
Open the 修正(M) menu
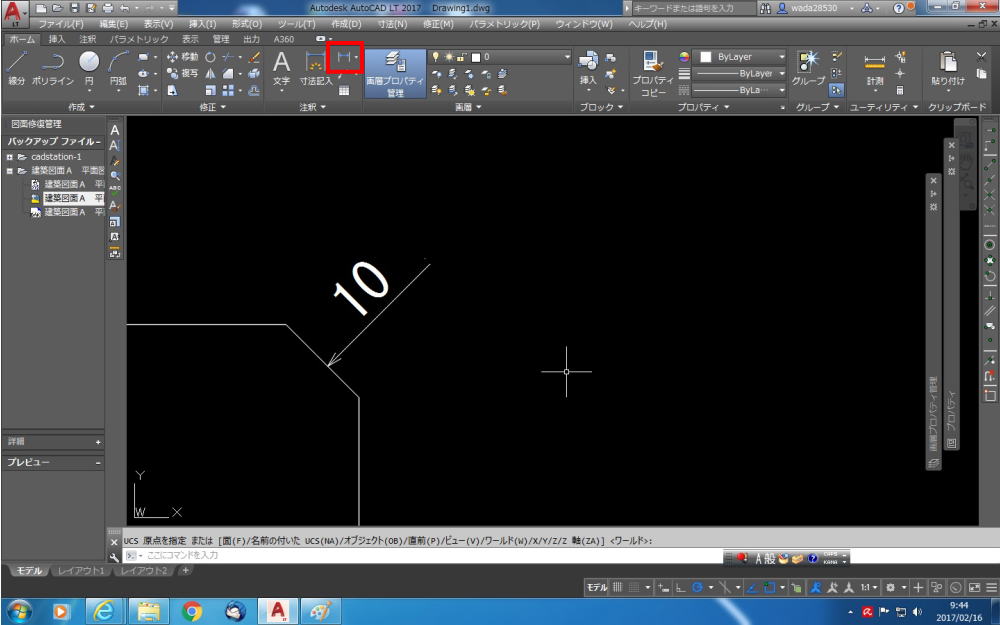pos(438,24)
